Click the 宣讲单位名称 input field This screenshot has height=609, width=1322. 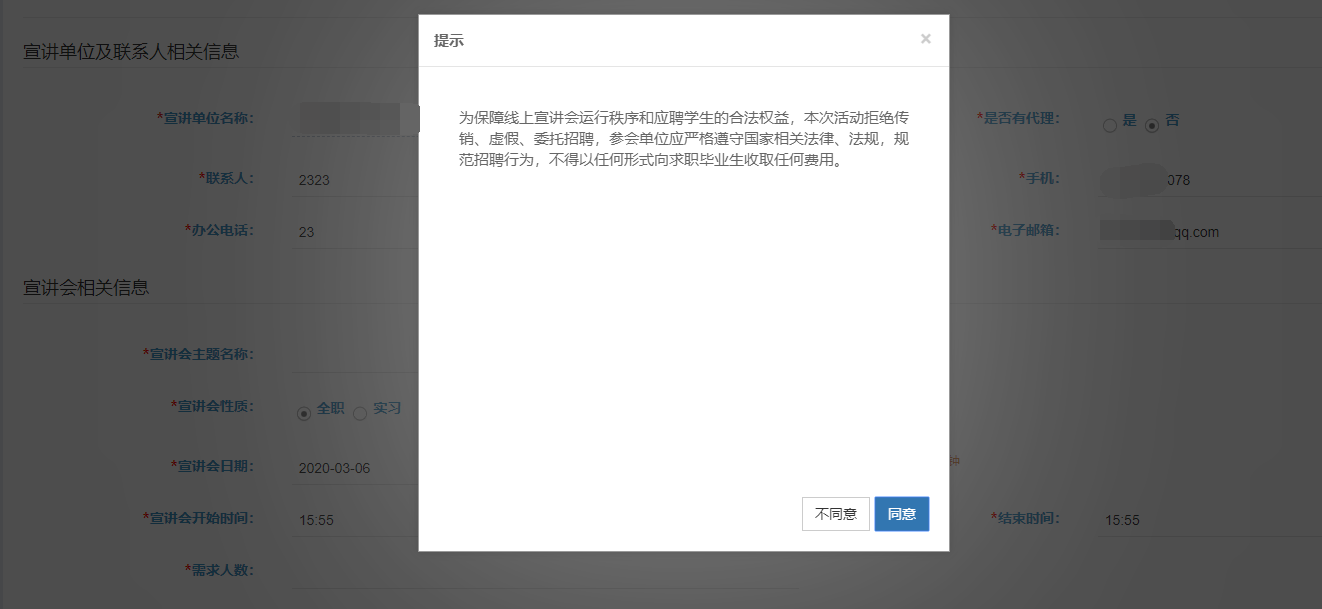coord(355,119)
